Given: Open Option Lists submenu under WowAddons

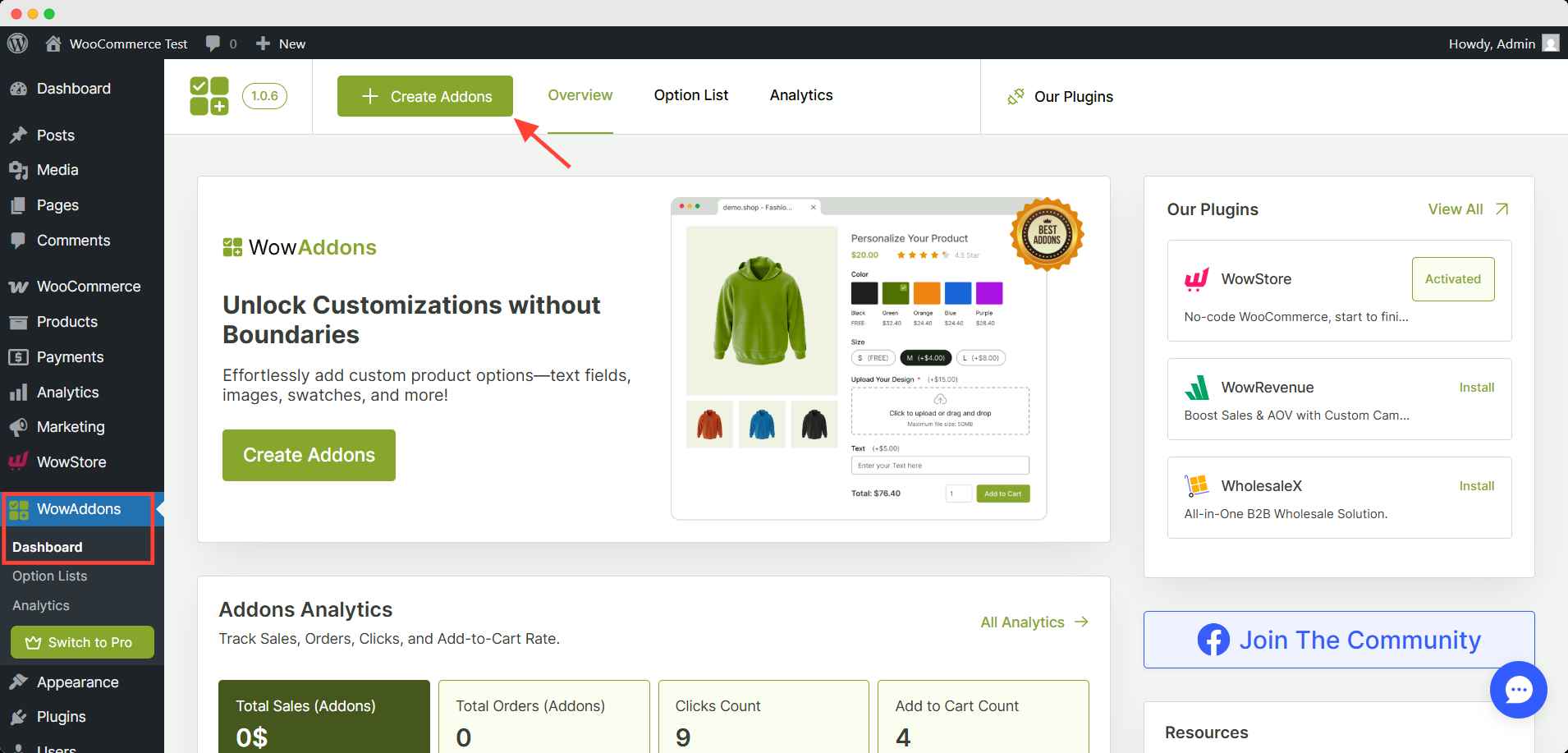Looking at the screenshot, I should click(50, 576).
